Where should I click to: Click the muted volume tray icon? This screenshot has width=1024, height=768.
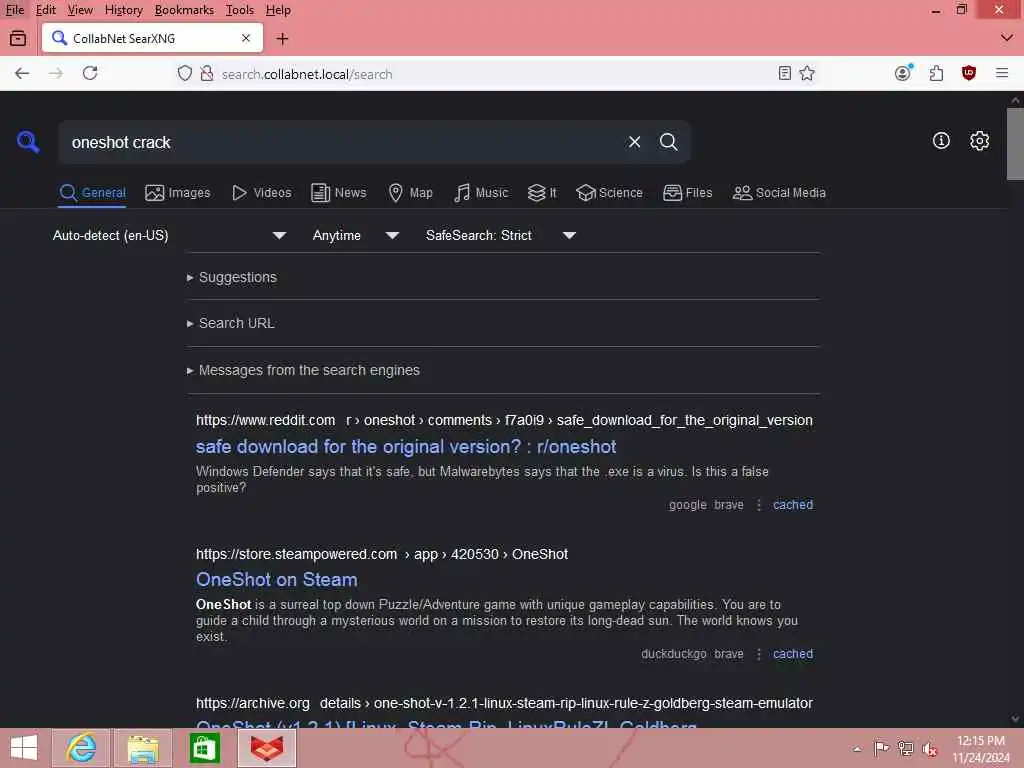coord(929,748)
